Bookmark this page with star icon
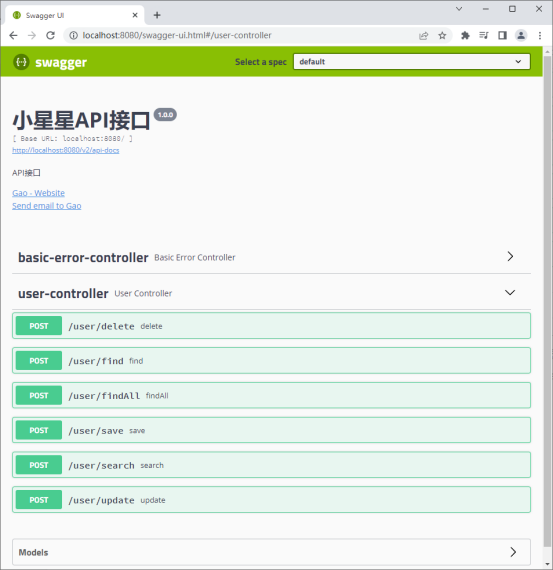Viewport: 553px width, 570px height. 442,36
